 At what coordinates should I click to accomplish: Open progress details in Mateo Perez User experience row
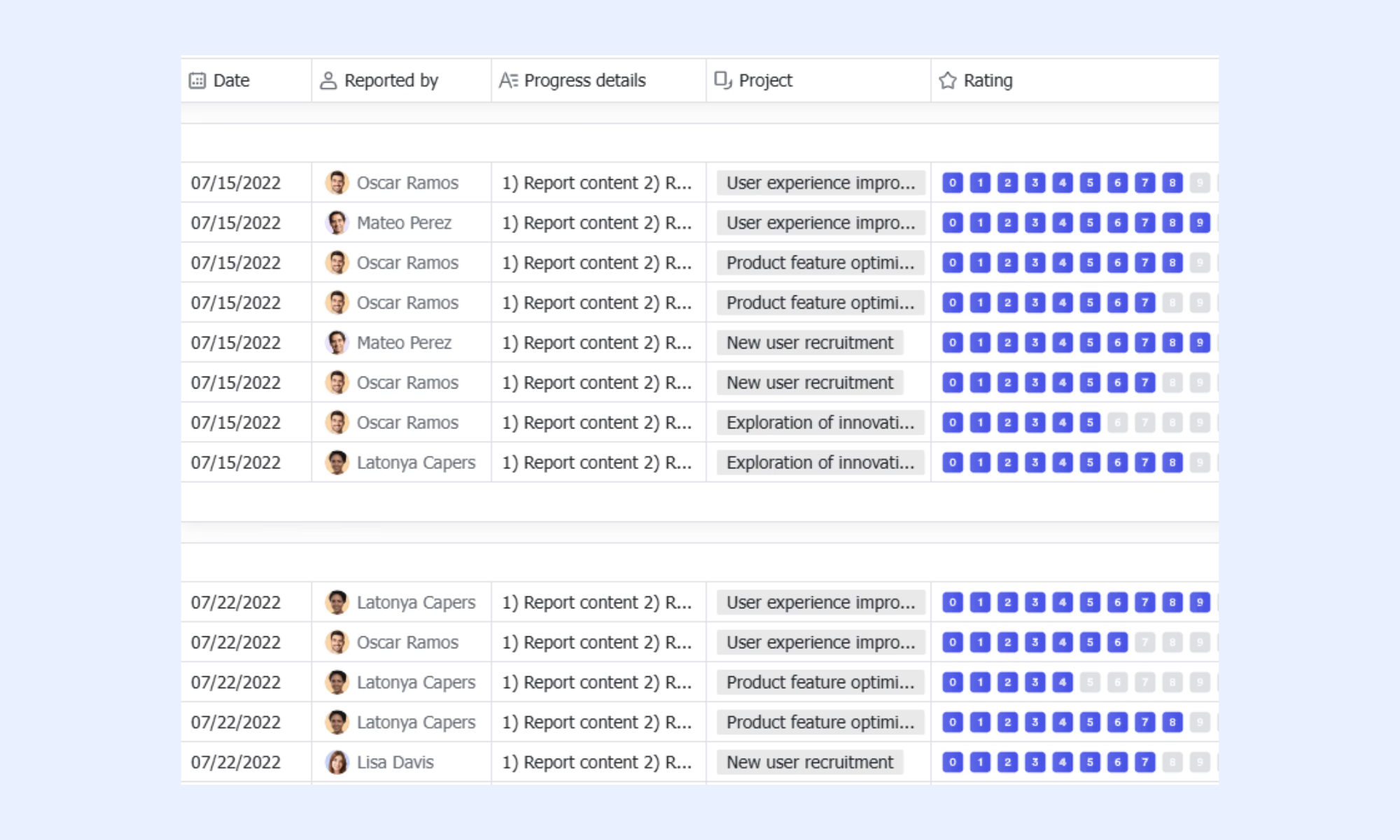tap(597, 223)
